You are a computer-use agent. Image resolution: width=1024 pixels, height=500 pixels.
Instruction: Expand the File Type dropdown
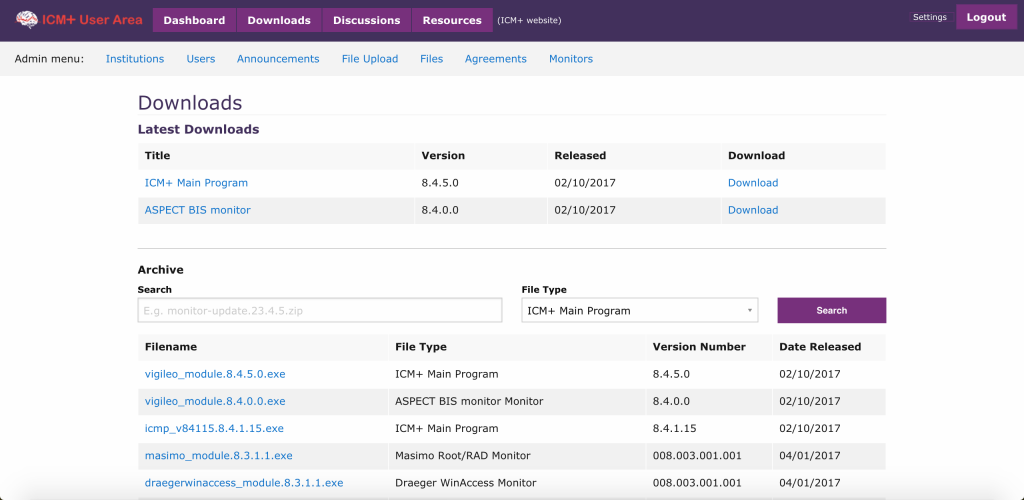coord(640,311)
